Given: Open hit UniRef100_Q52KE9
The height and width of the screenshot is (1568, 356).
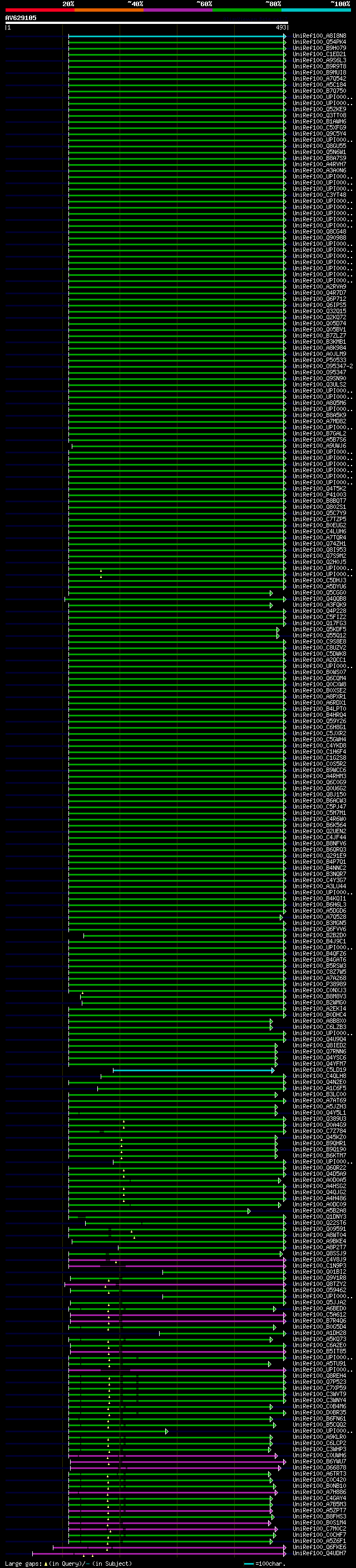Looking at the screenshot, I should tap(319, 110).
